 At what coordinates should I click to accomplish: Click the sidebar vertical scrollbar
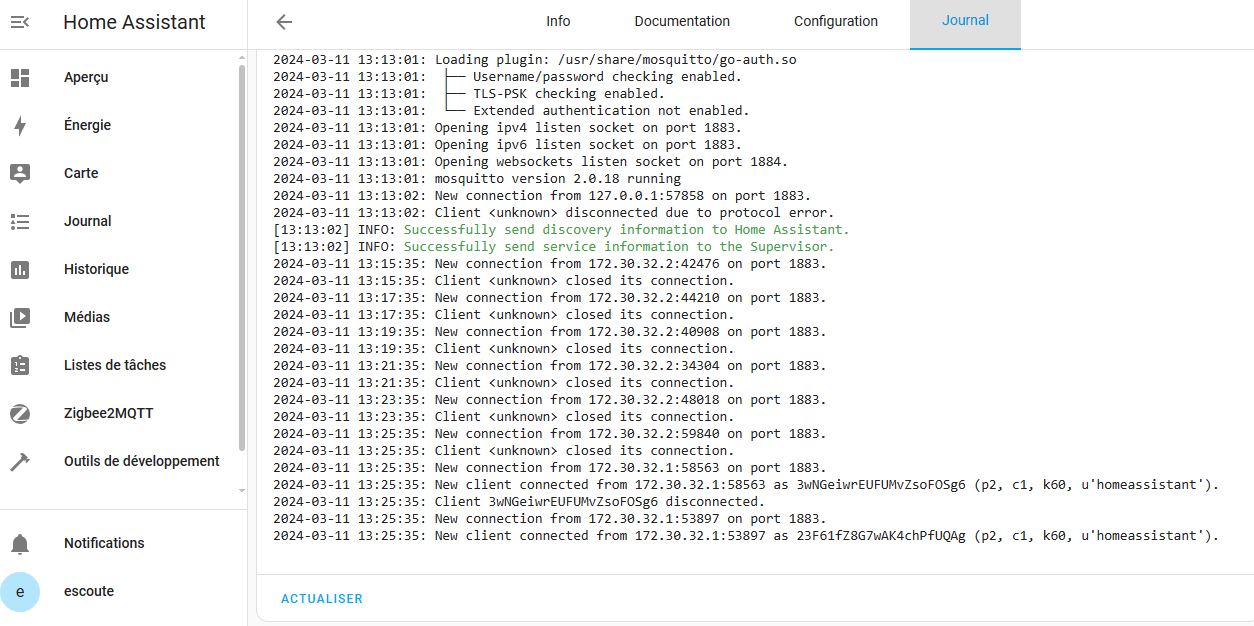[242, 258]
